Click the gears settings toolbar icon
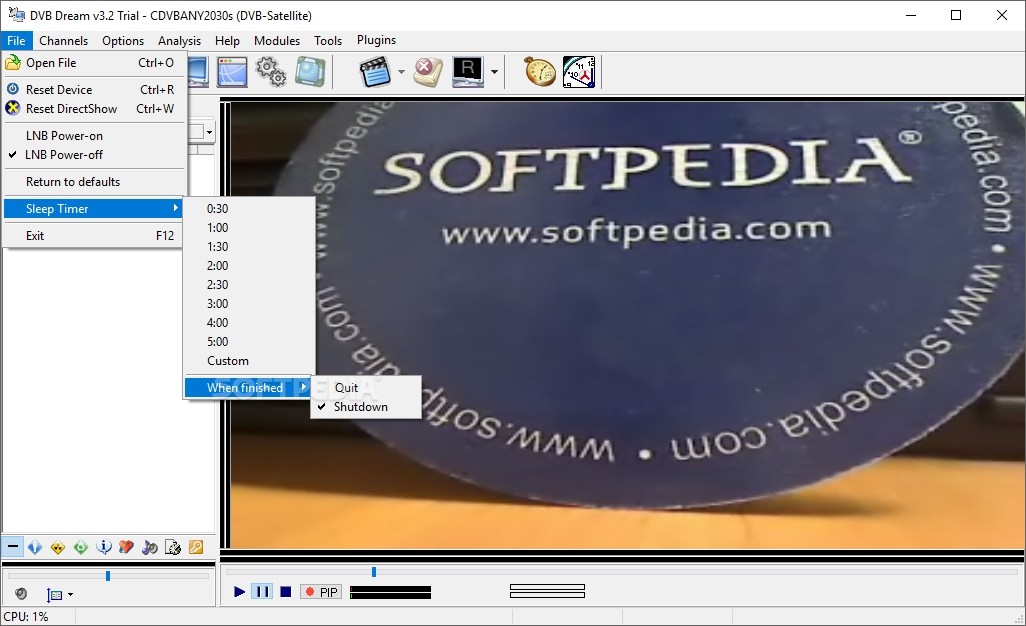Viewport: 1026px width, 626px height. [270, 71]
